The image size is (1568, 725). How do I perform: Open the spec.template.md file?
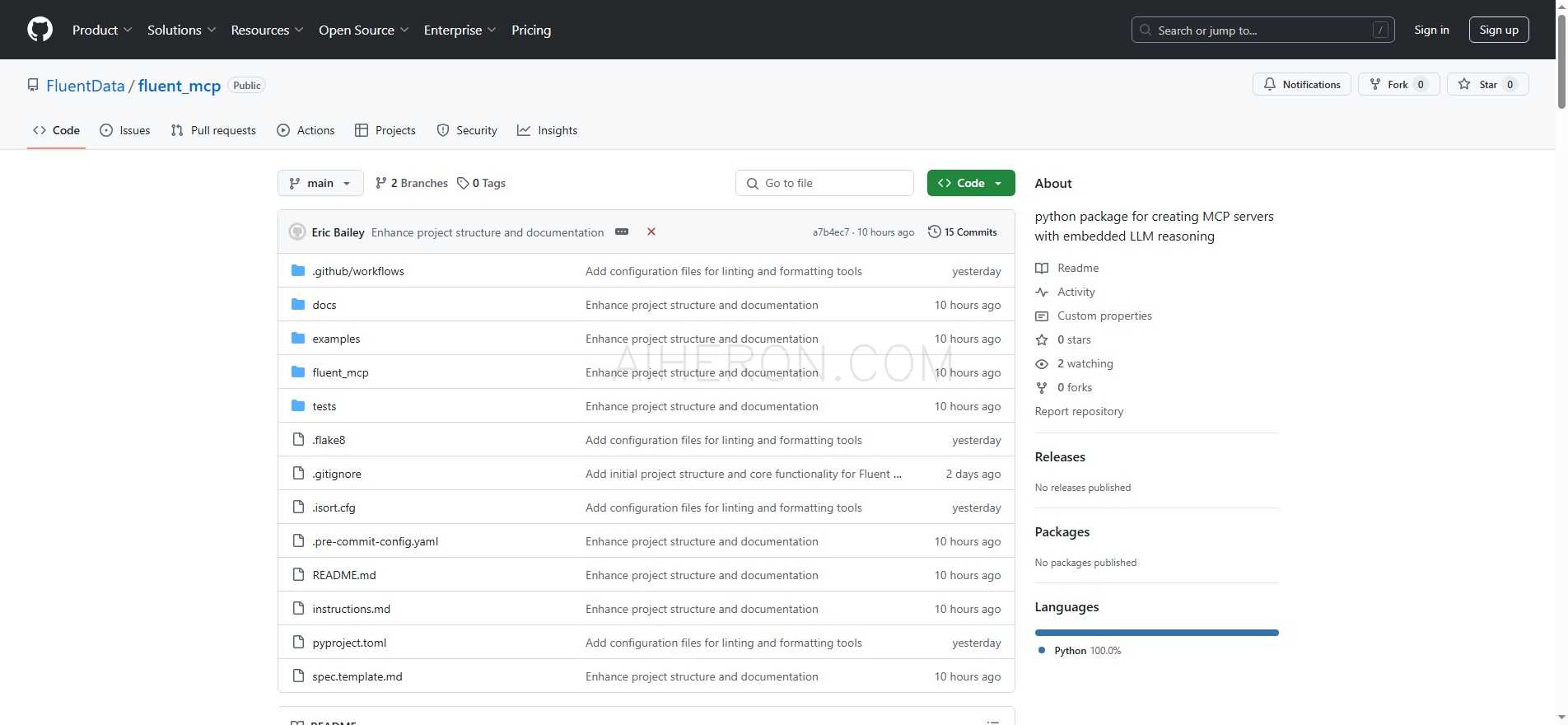coord(357,676)
